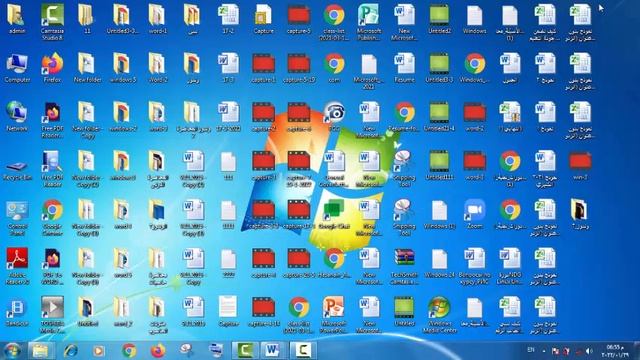
Task: Launch the Microsoft Publisher shortcut
Action: click(x=369, y=21)
